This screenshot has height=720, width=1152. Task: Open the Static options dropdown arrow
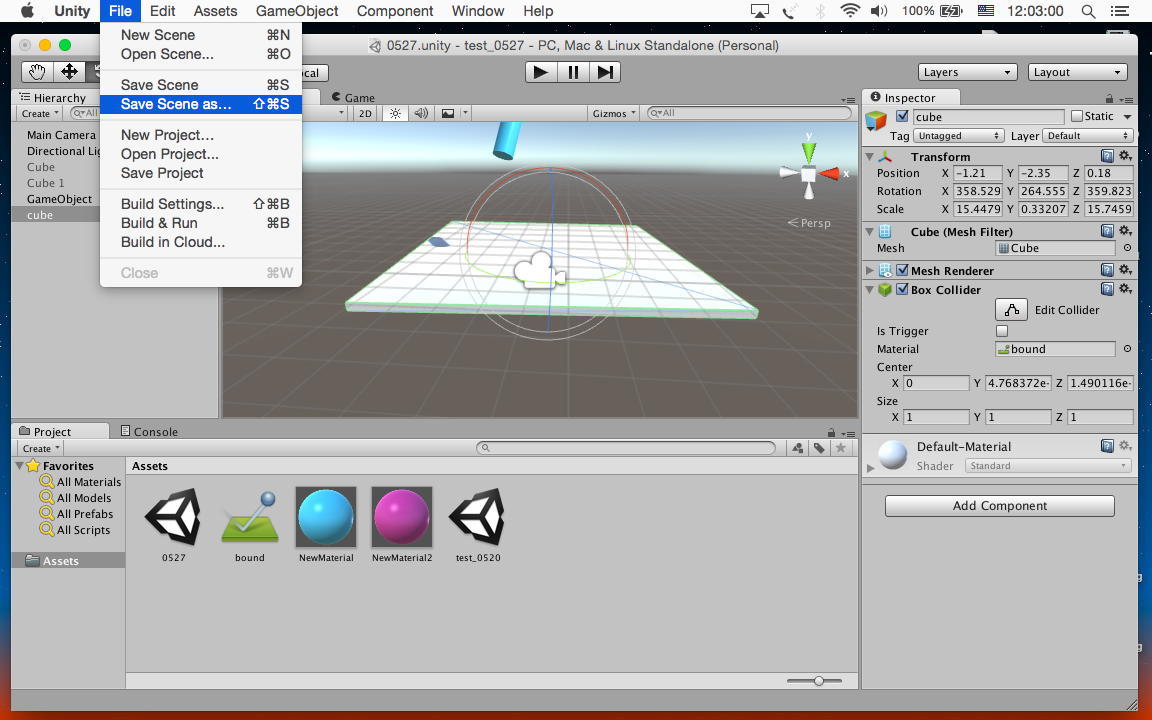[x=1127, y=116]
